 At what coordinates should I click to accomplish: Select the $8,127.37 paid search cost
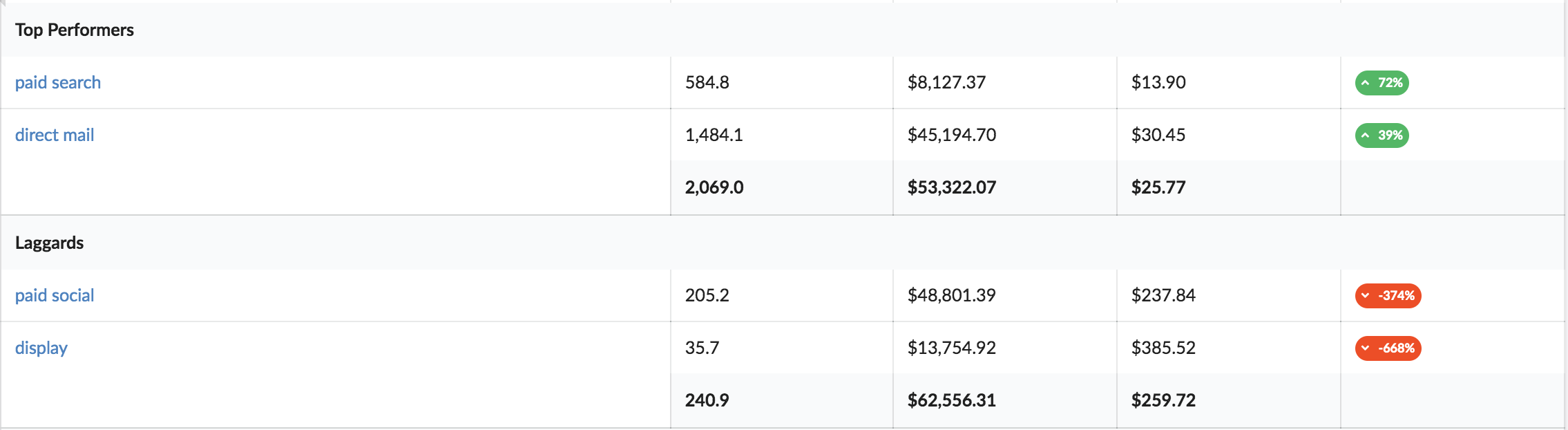[946, 82]
